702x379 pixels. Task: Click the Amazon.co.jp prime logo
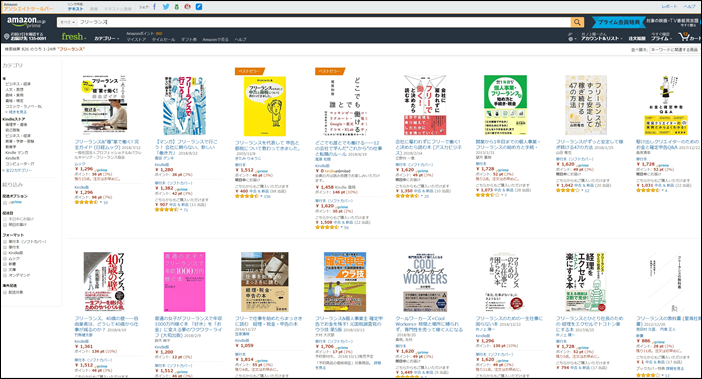click(26, 22)
